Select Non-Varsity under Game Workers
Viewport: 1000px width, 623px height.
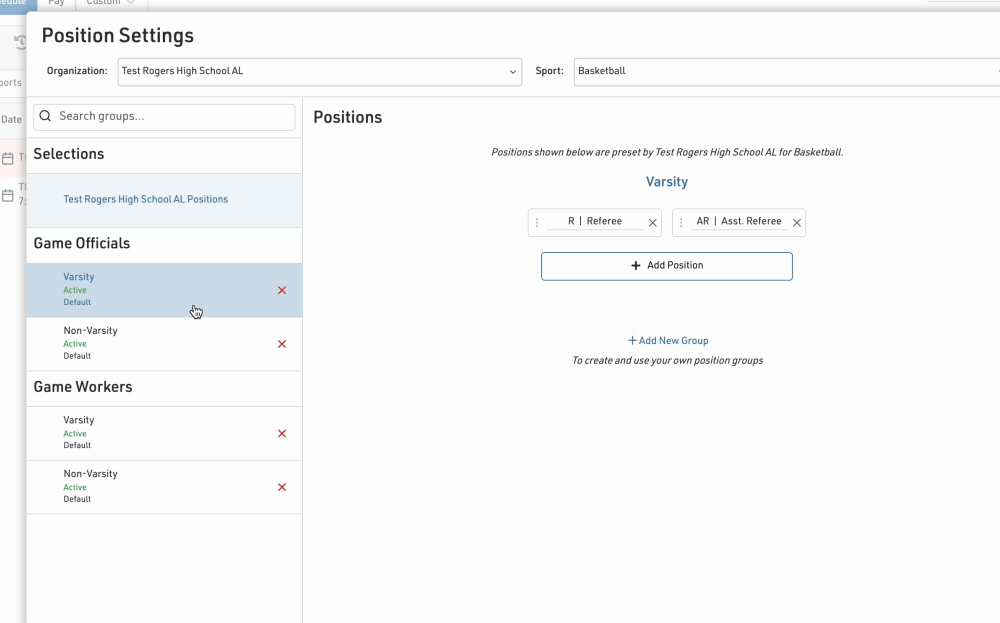point(90,474)
